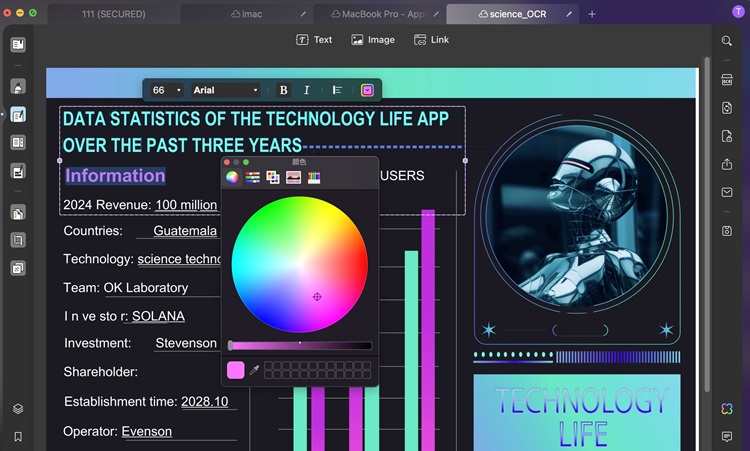Add Text with the Text tool
The image size is (750, 451).
(x=314, y=40)
